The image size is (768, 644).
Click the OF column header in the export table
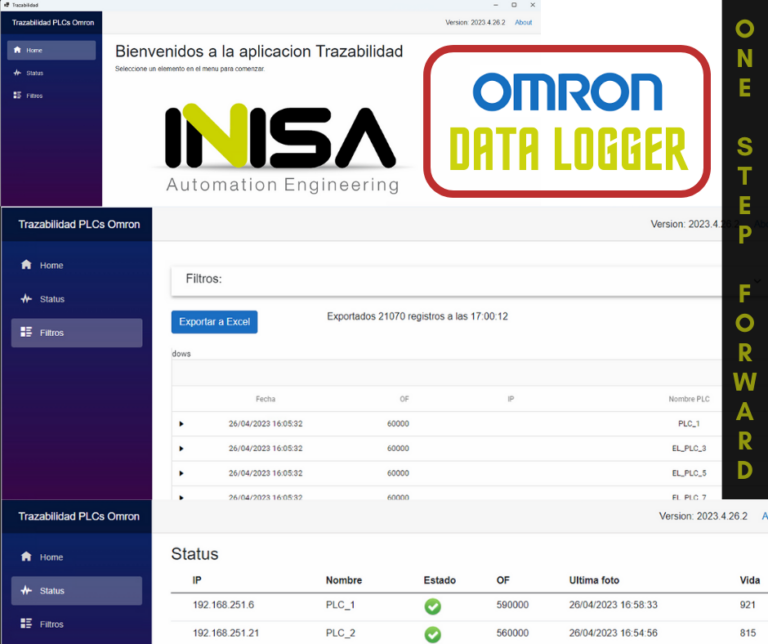tap(404, 399)
